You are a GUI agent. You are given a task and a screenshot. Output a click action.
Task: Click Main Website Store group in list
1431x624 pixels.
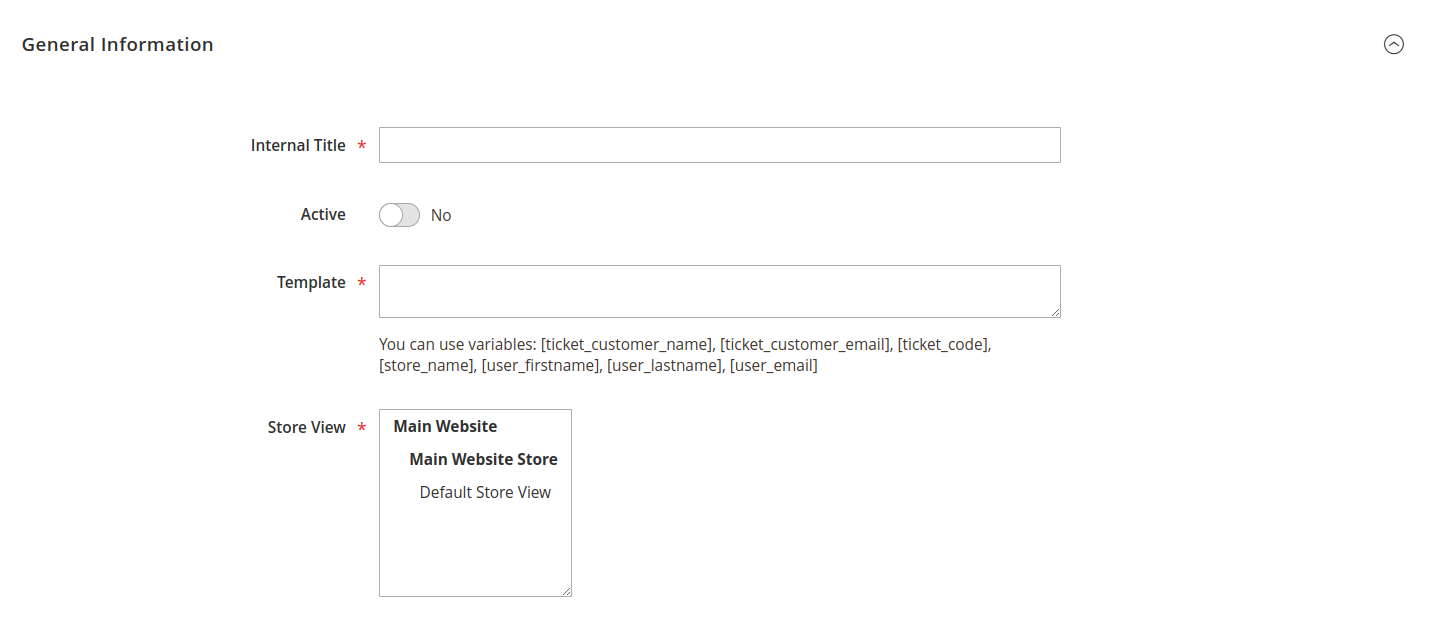point(483,459)
